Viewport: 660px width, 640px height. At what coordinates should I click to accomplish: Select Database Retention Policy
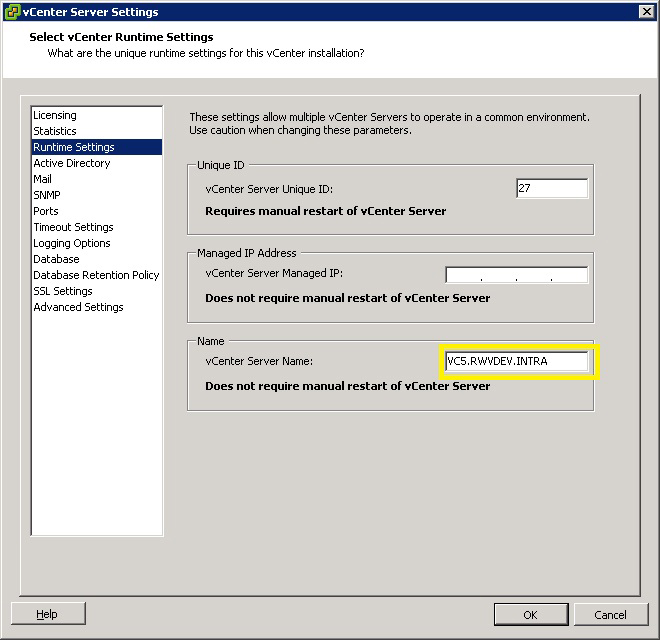[x=96, y=275]
